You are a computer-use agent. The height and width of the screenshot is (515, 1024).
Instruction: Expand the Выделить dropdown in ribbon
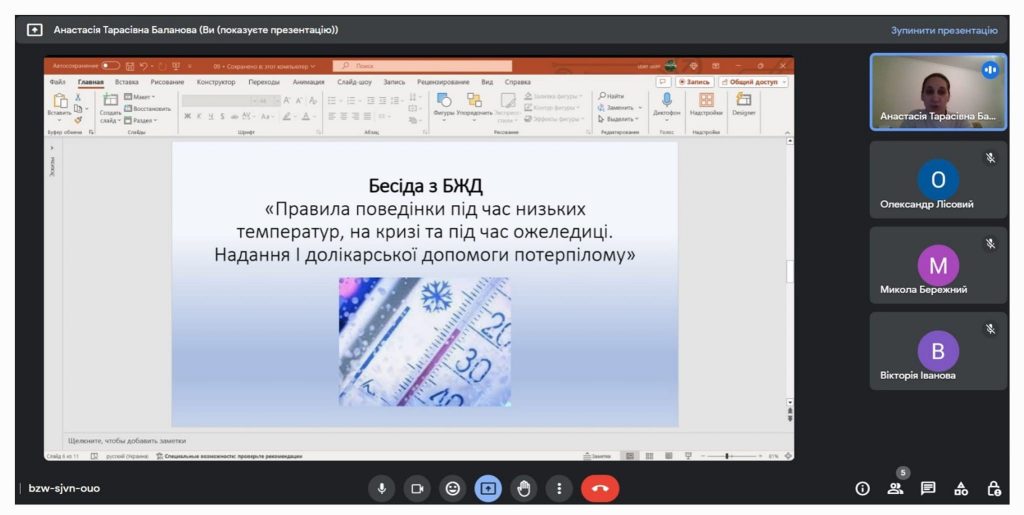point(622,119)
